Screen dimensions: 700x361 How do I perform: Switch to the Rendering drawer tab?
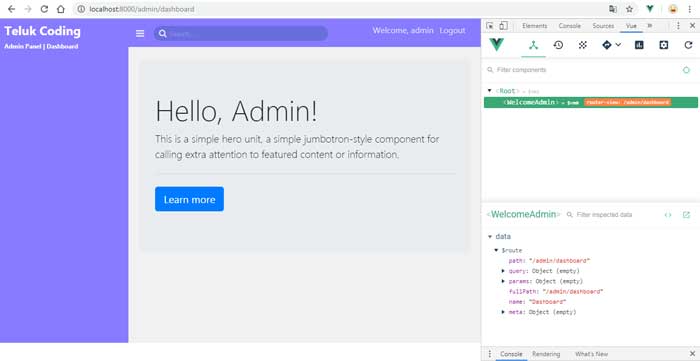(546, 354)
